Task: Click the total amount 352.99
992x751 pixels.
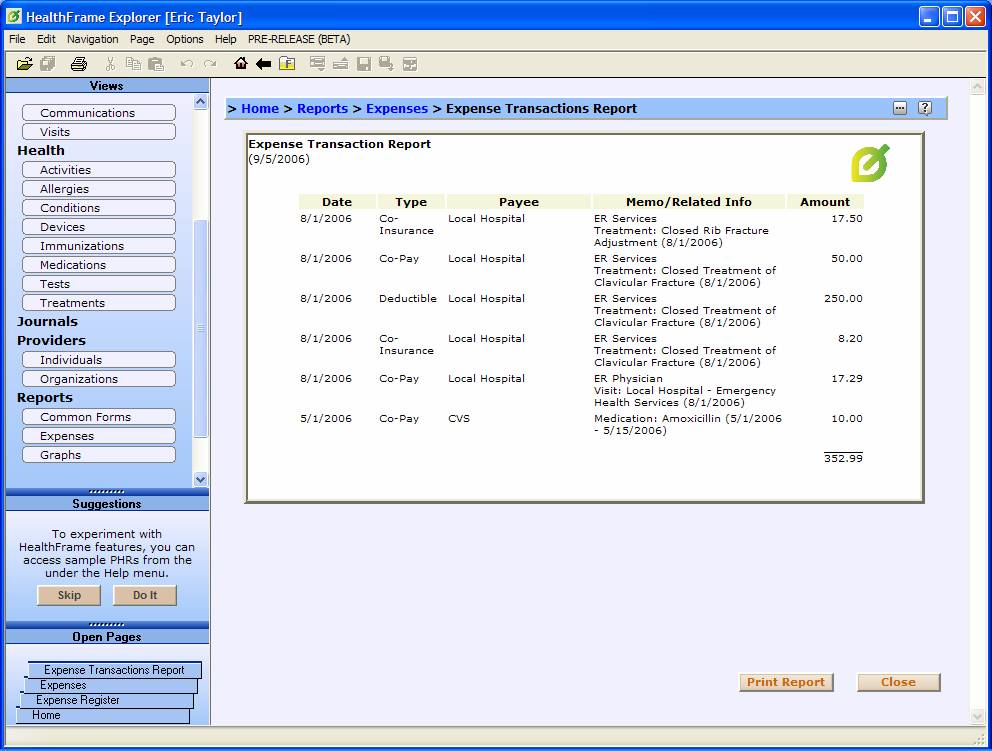Action: 843,458
